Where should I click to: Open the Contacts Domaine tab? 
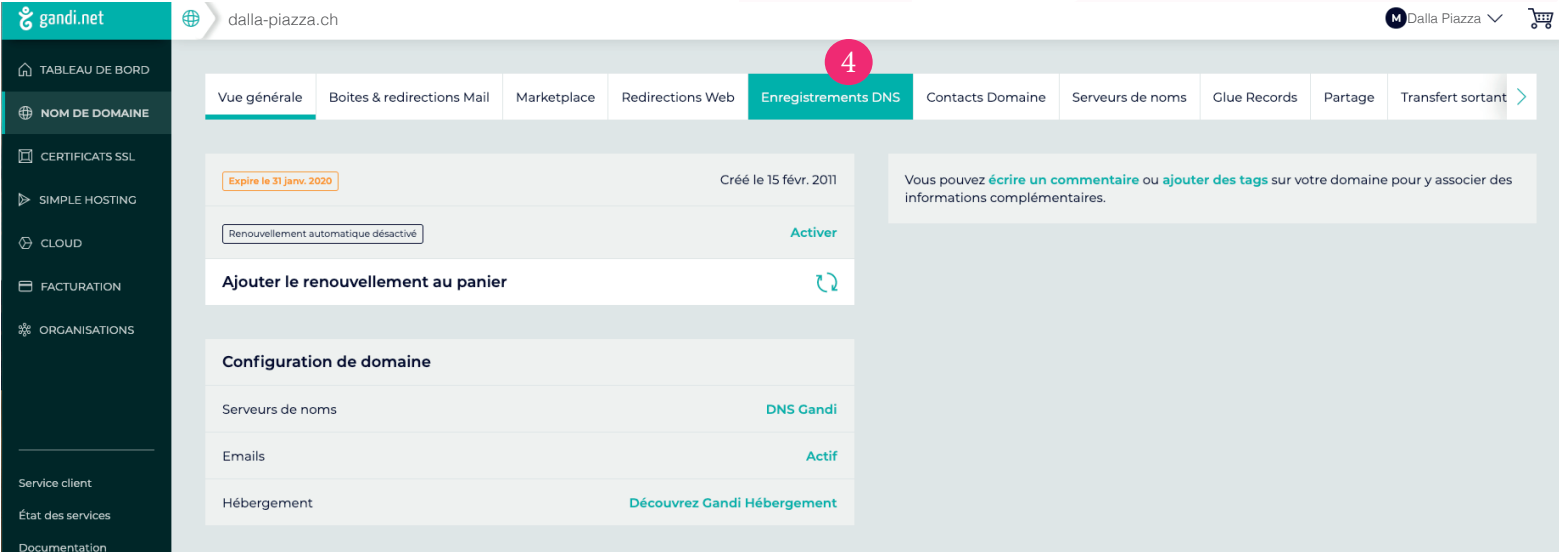[986, 97]
